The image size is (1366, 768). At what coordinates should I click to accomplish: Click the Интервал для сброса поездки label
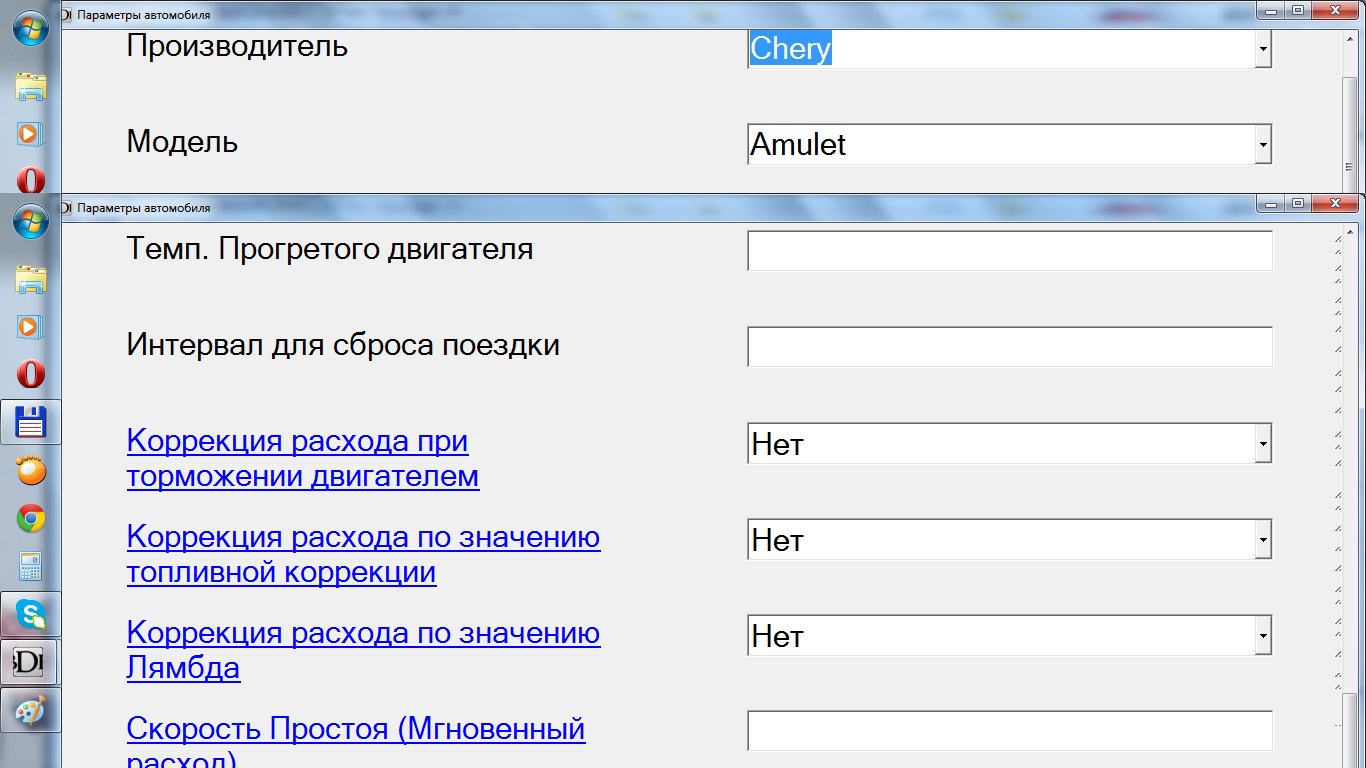(x=343, y=345)
